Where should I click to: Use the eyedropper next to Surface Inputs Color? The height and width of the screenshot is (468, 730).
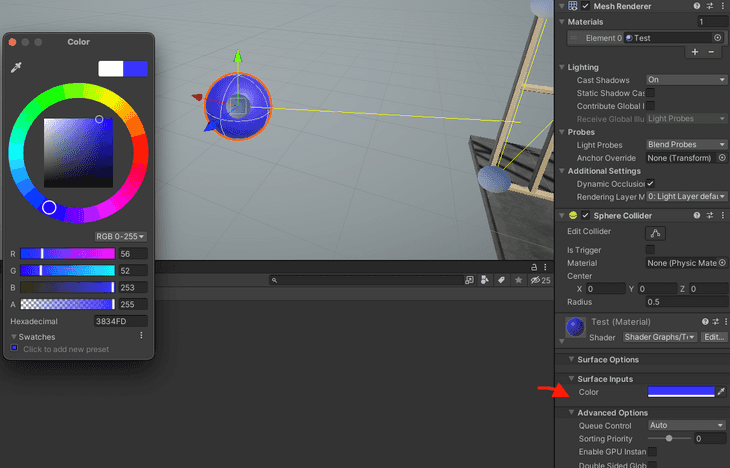(x=721, y=392)
